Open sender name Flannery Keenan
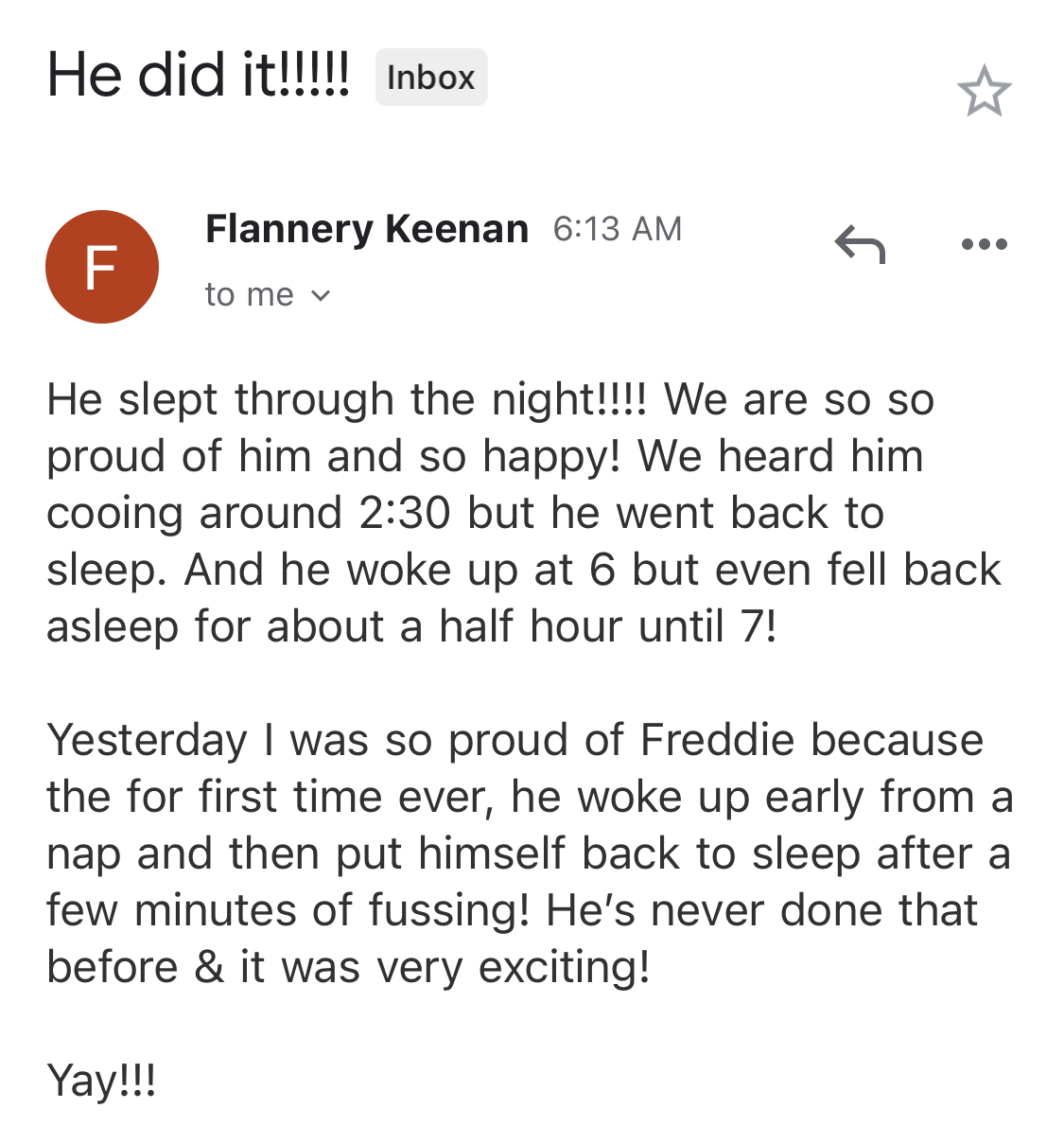 367,229
